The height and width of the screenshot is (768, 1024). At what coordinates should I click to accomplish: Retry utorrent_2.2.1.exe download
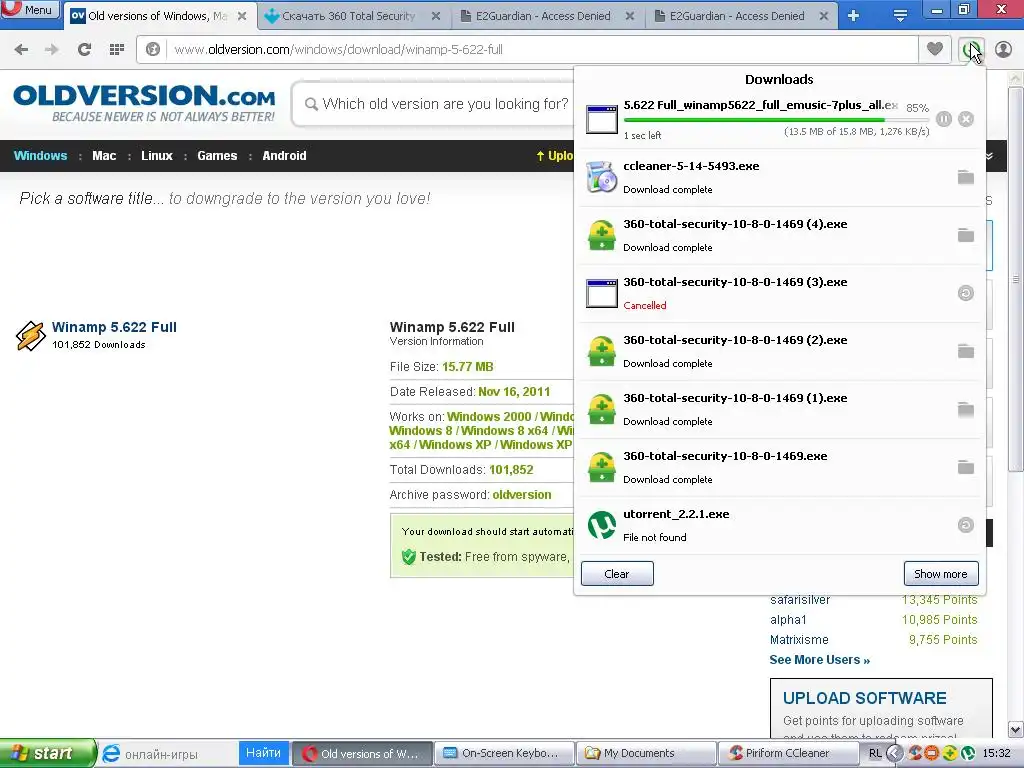coord(966,525)
